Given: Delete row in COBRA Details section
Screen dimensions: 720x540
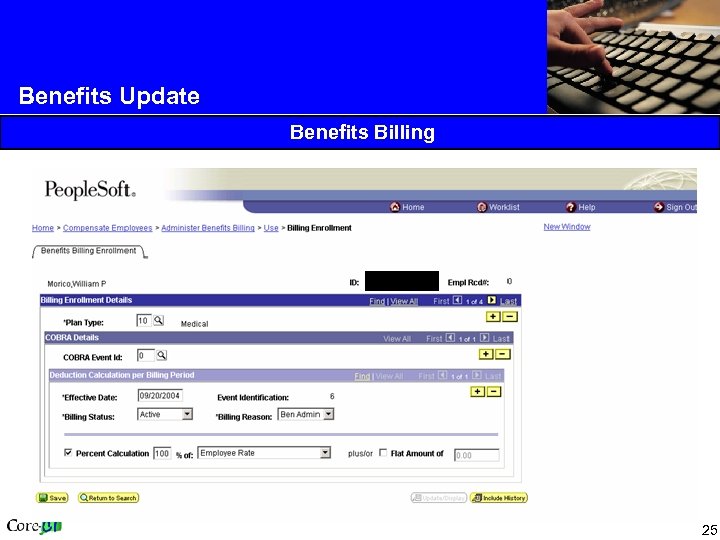Looking at the screenshot, I should pos(503,354).
